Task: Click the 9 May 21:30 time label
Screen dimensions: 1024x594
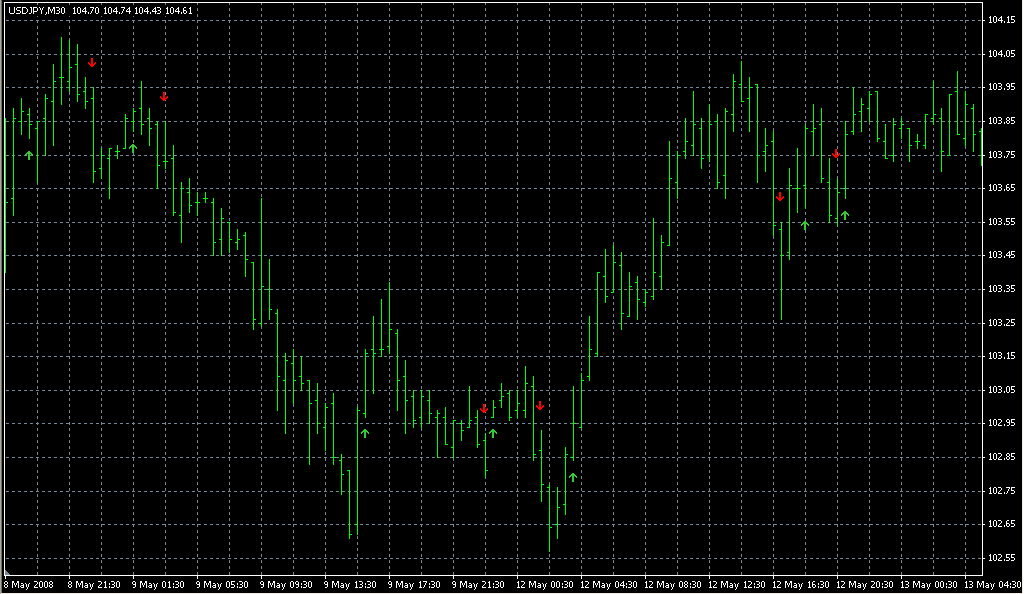Action: [x=478, y=585]
